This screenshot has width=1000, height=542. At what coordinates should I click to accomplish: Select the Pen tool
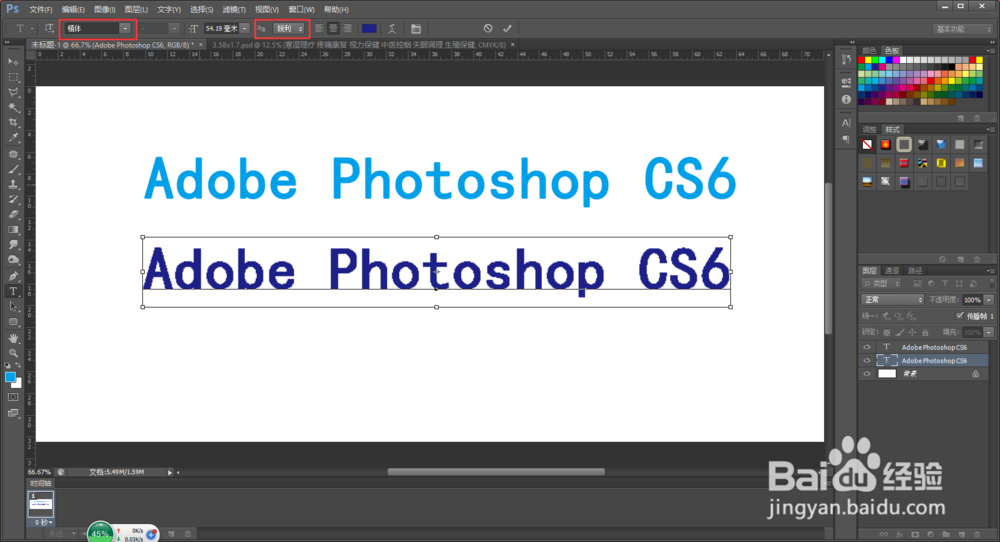tap(13, 276)
